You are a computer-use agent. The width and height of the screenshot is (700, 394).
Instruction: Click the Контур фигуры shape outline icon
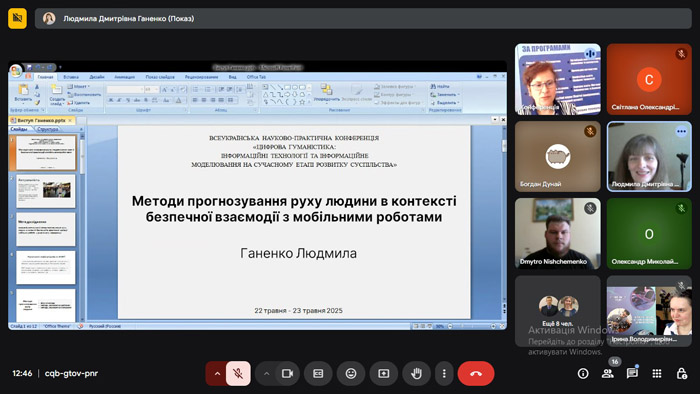tap(395, 95)
